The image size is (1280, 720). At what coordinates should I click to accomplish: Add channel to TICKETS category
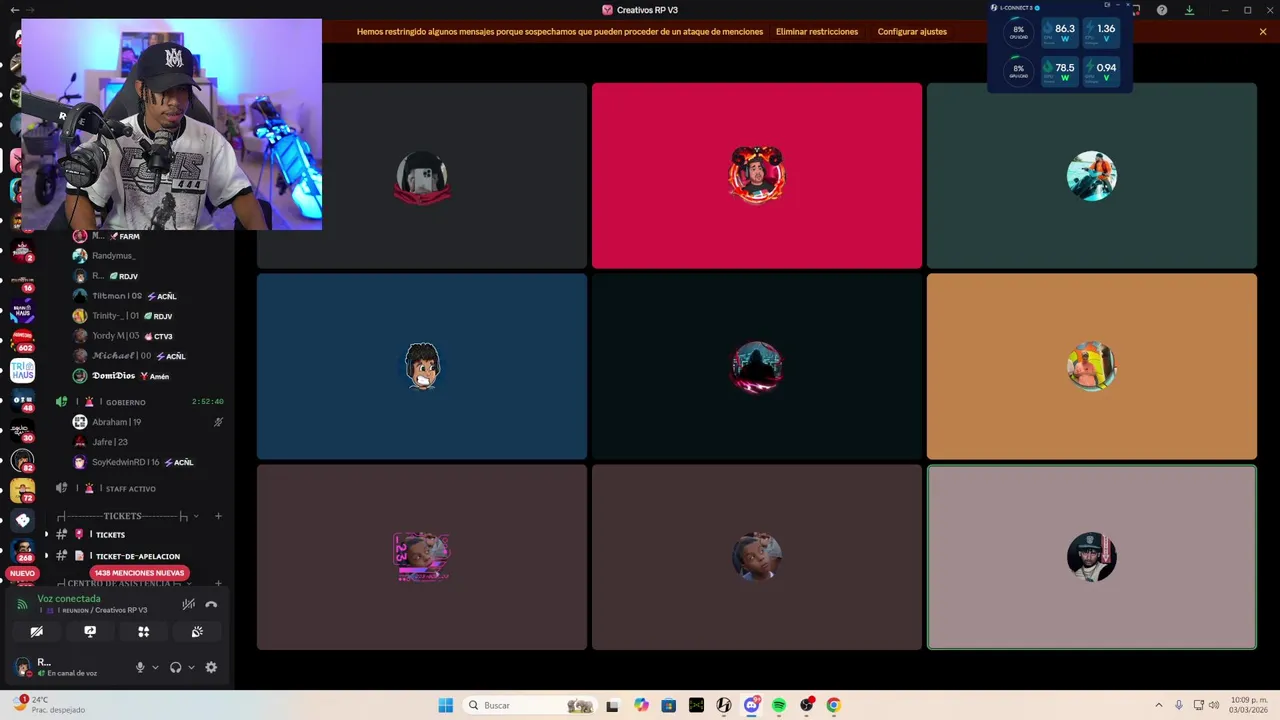pyautogui.click(x=218, y=516)
